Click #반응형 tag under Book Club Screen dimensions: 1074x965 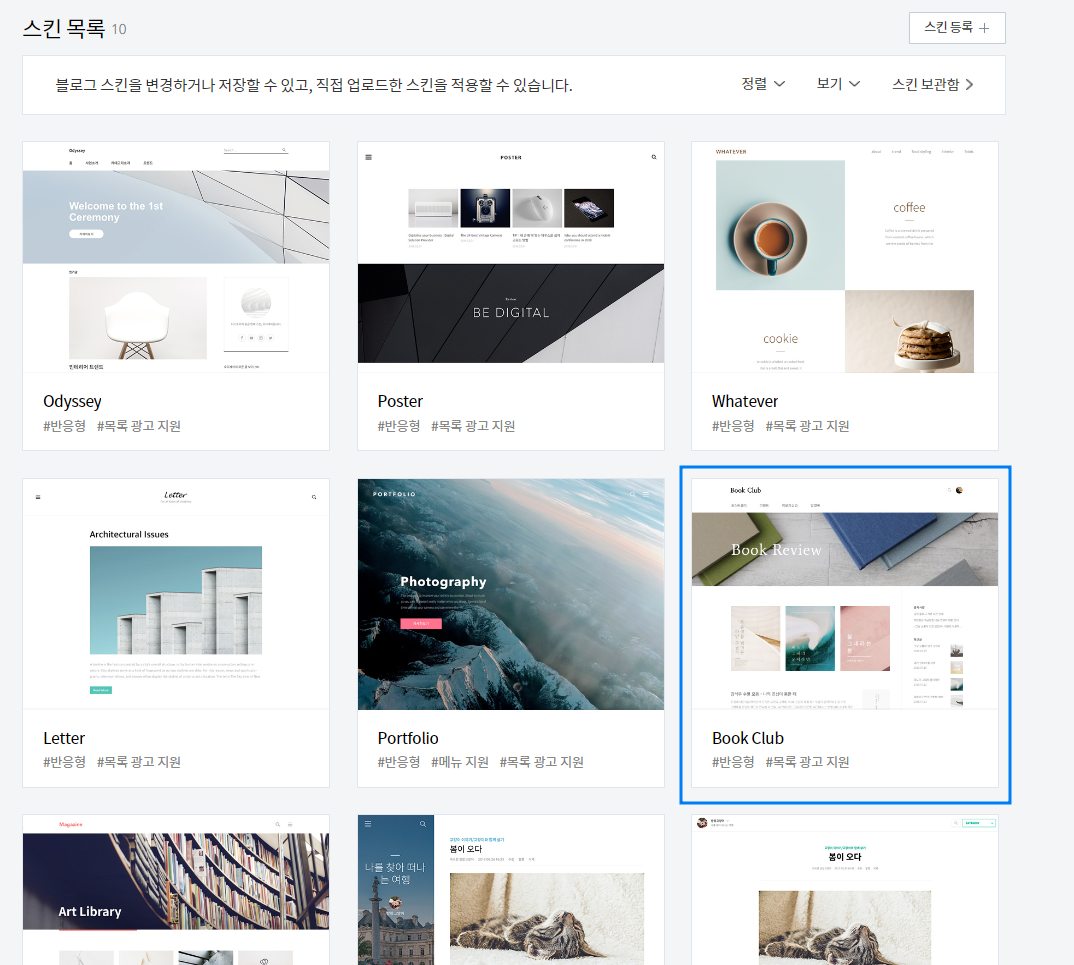tap(733, 762)
